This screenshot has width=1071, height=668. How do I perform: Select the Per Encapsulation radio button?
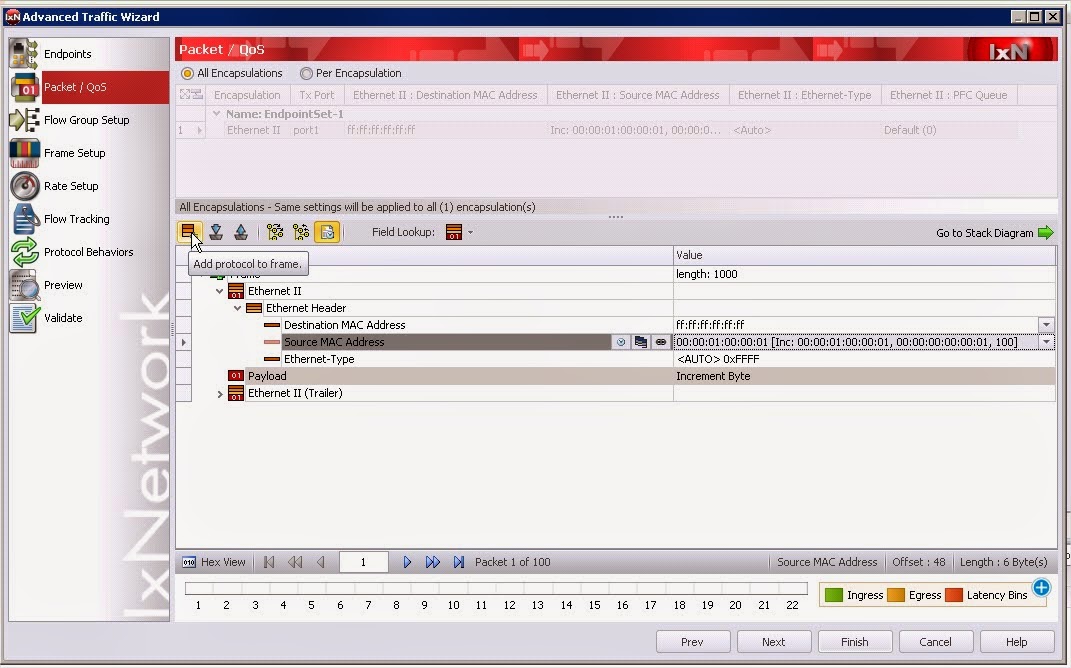[x=307, y=73]
